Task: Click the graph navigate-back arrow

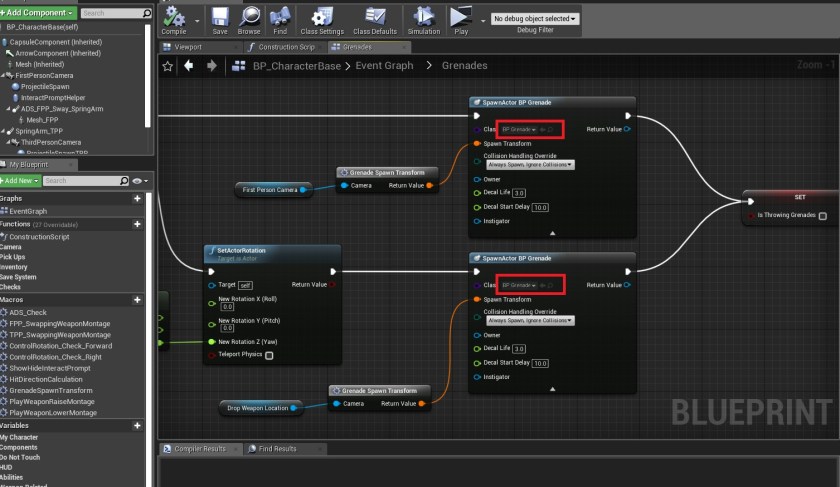Action: click(188, 65)
